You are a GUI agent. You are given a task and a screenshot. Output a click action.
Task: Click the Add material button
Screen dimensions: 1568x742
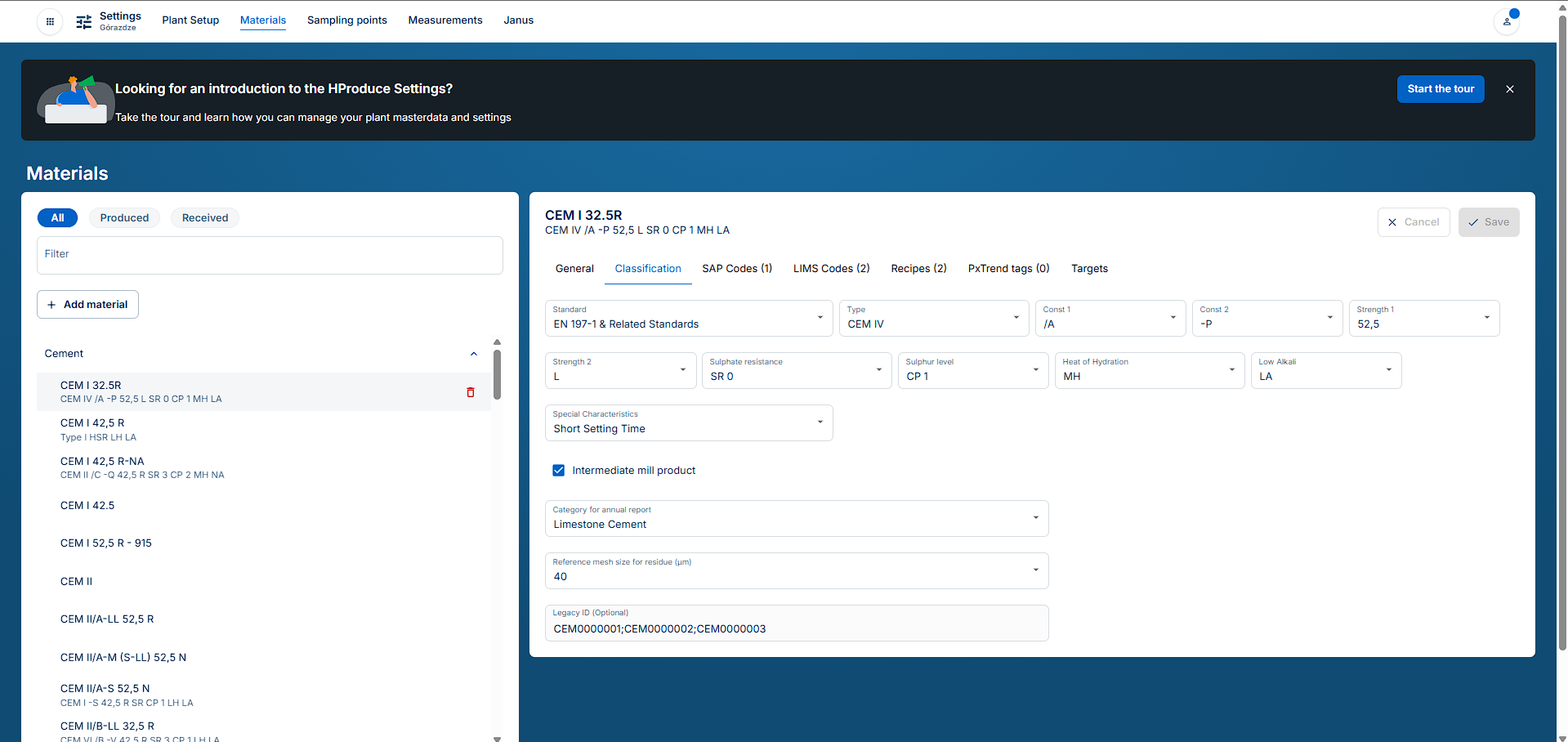tap(87, 305)
